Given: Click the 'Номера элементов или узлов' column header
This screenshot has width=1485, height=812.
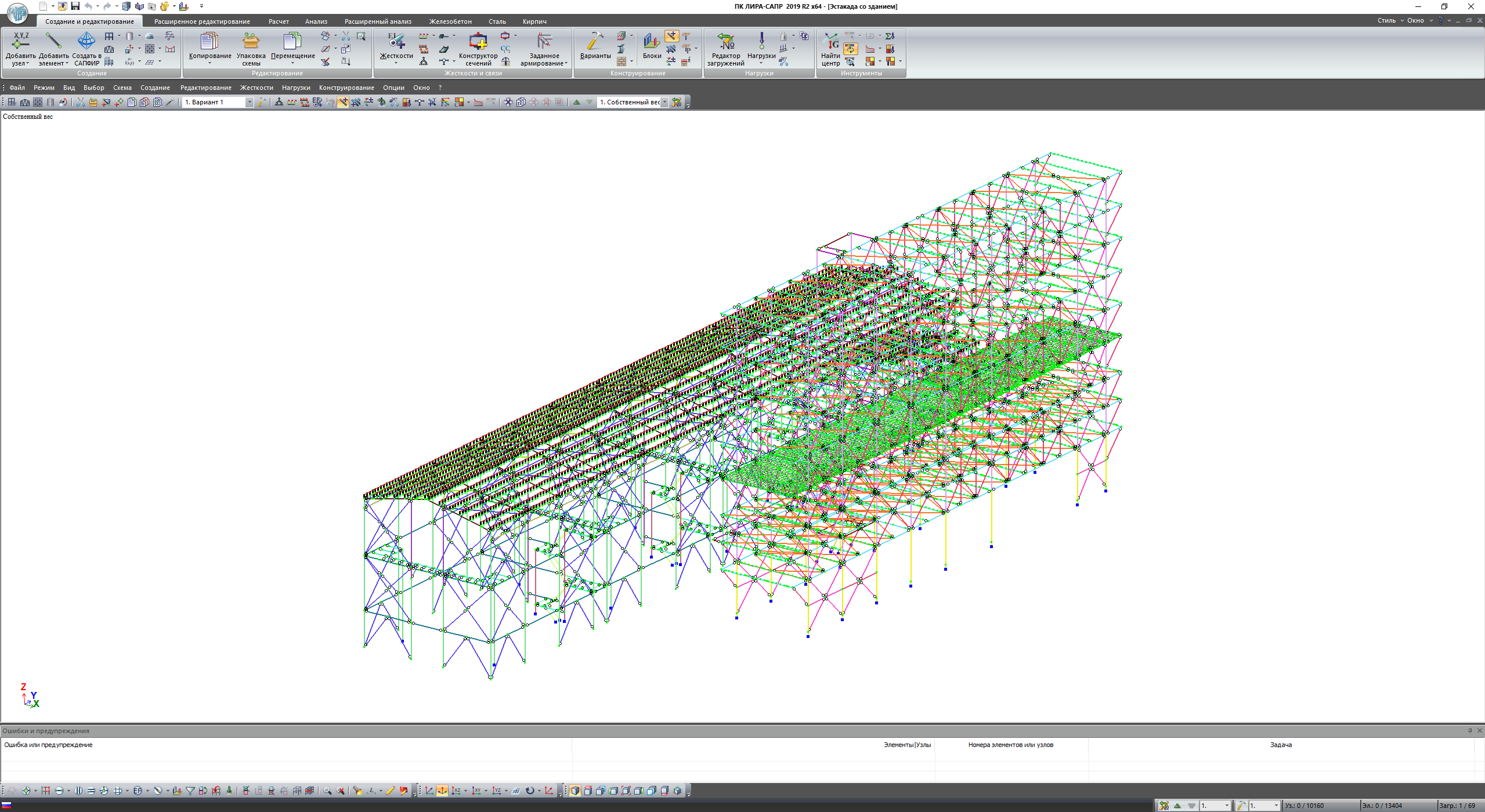Looking at the screenshot, I should 1010,745.
